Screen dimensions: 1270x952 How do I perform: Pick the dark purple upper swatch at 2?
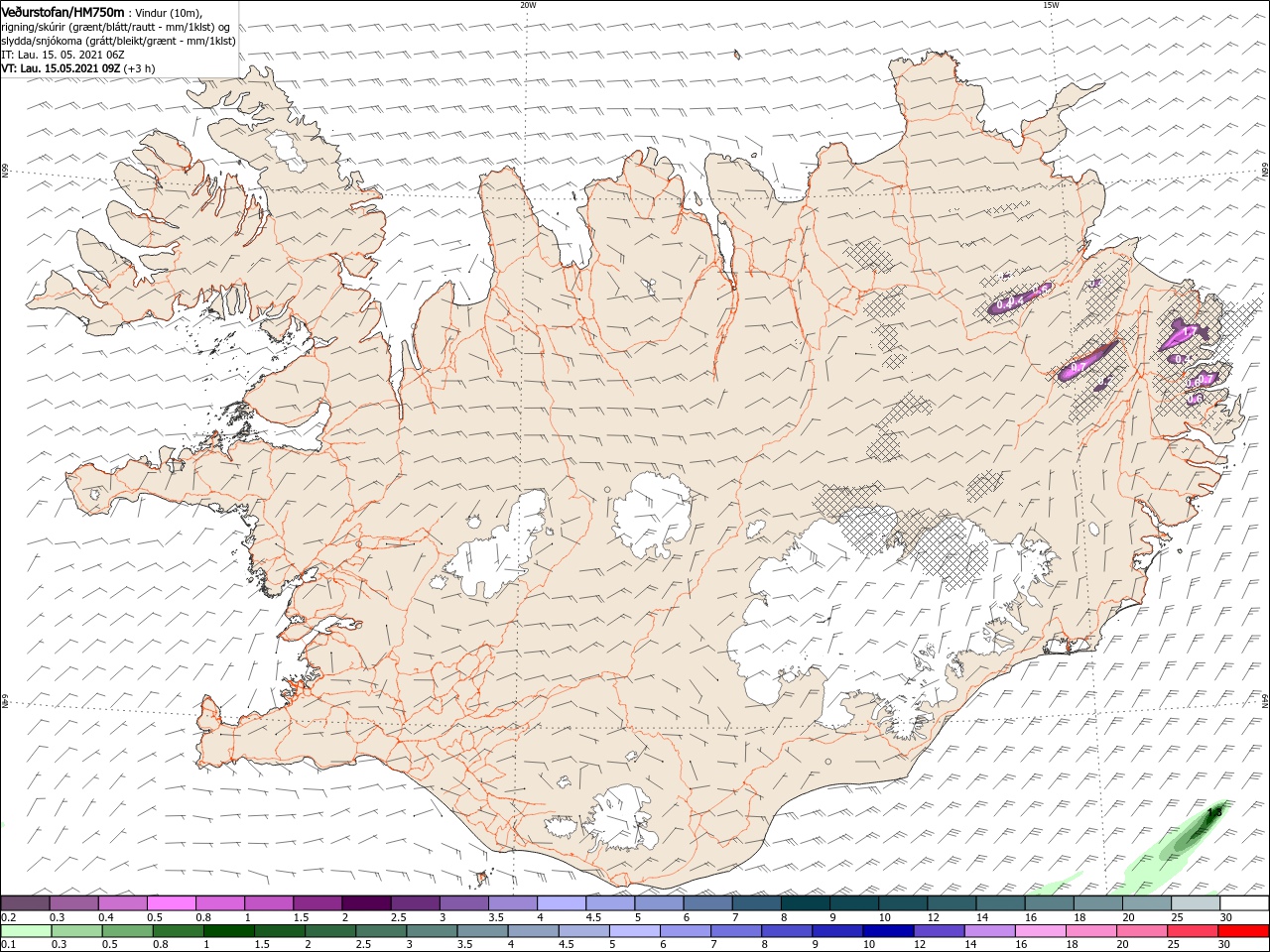(366, 902)
